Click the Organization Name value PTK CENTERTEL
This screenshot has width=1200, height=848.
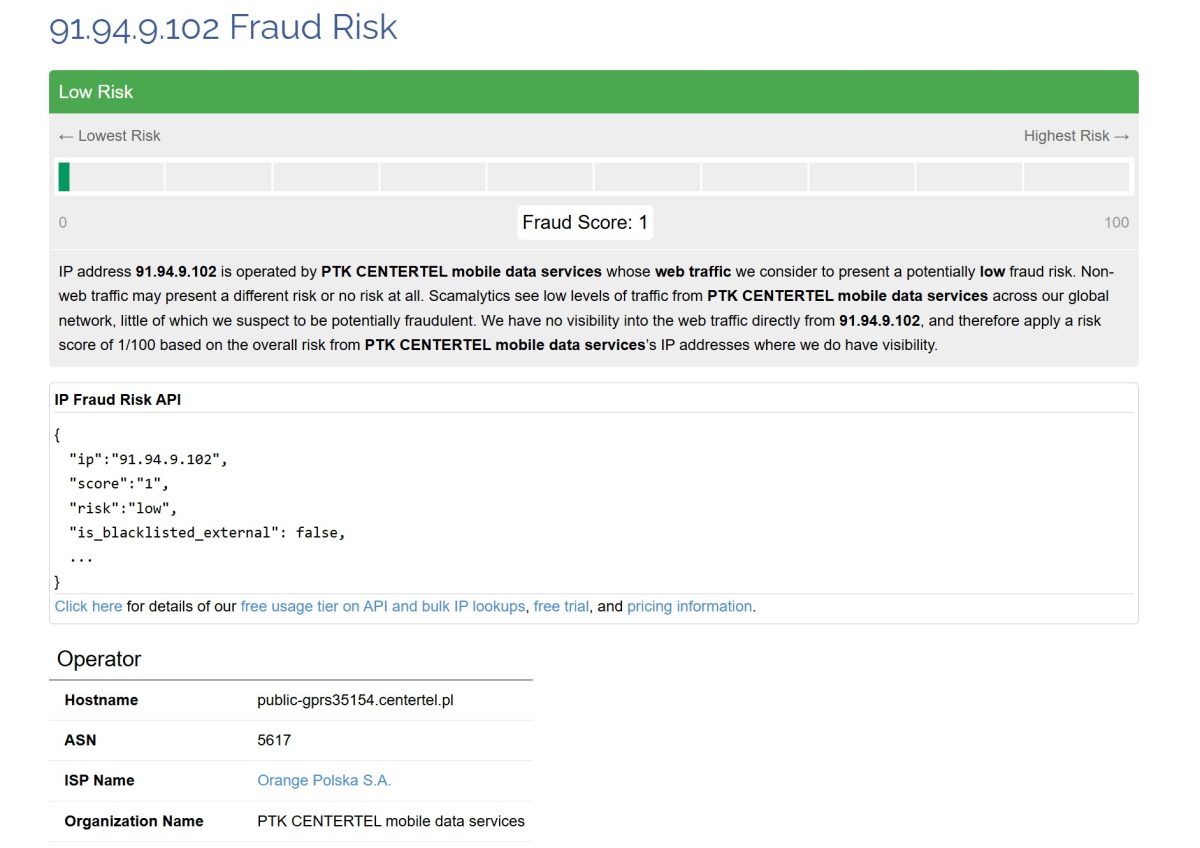point(390,821)
